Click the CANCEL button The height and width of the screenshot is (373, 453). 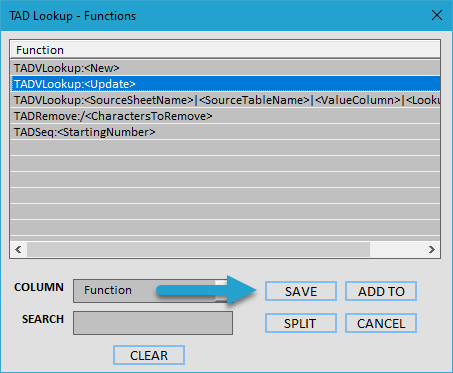(381, 323)
